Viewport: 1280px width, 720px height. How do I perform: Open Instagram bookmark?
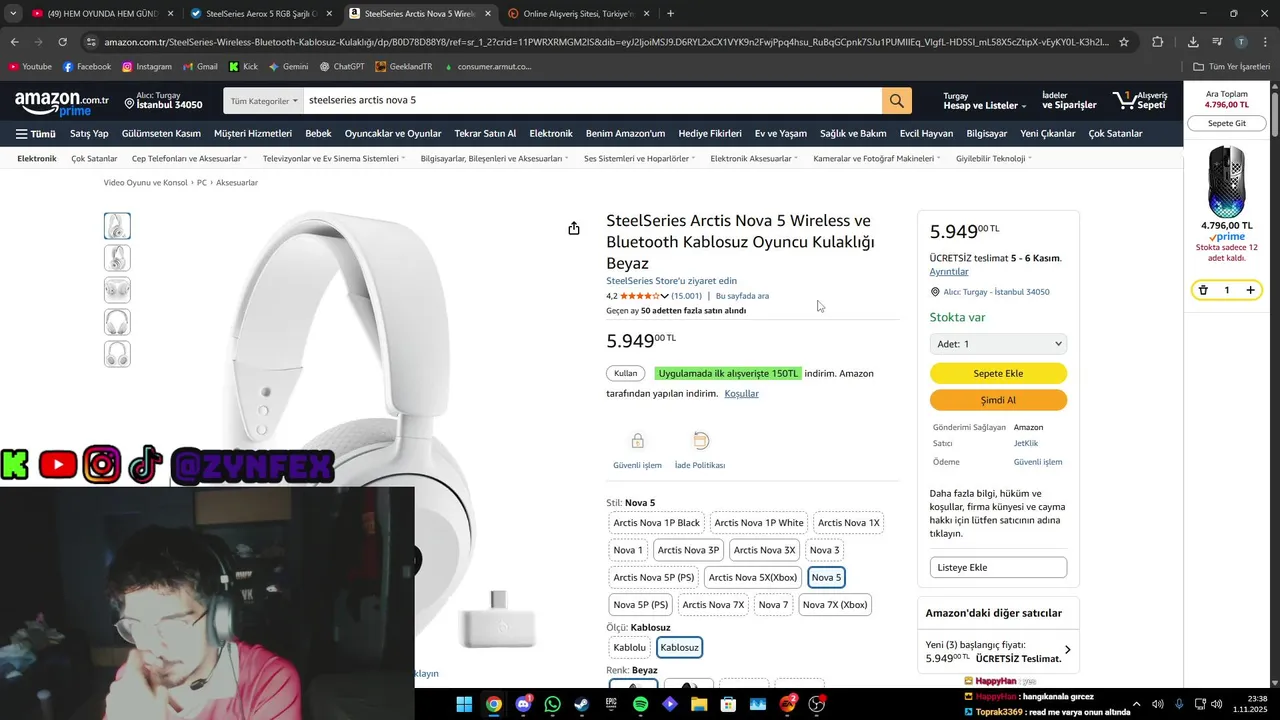pos(147,67)
